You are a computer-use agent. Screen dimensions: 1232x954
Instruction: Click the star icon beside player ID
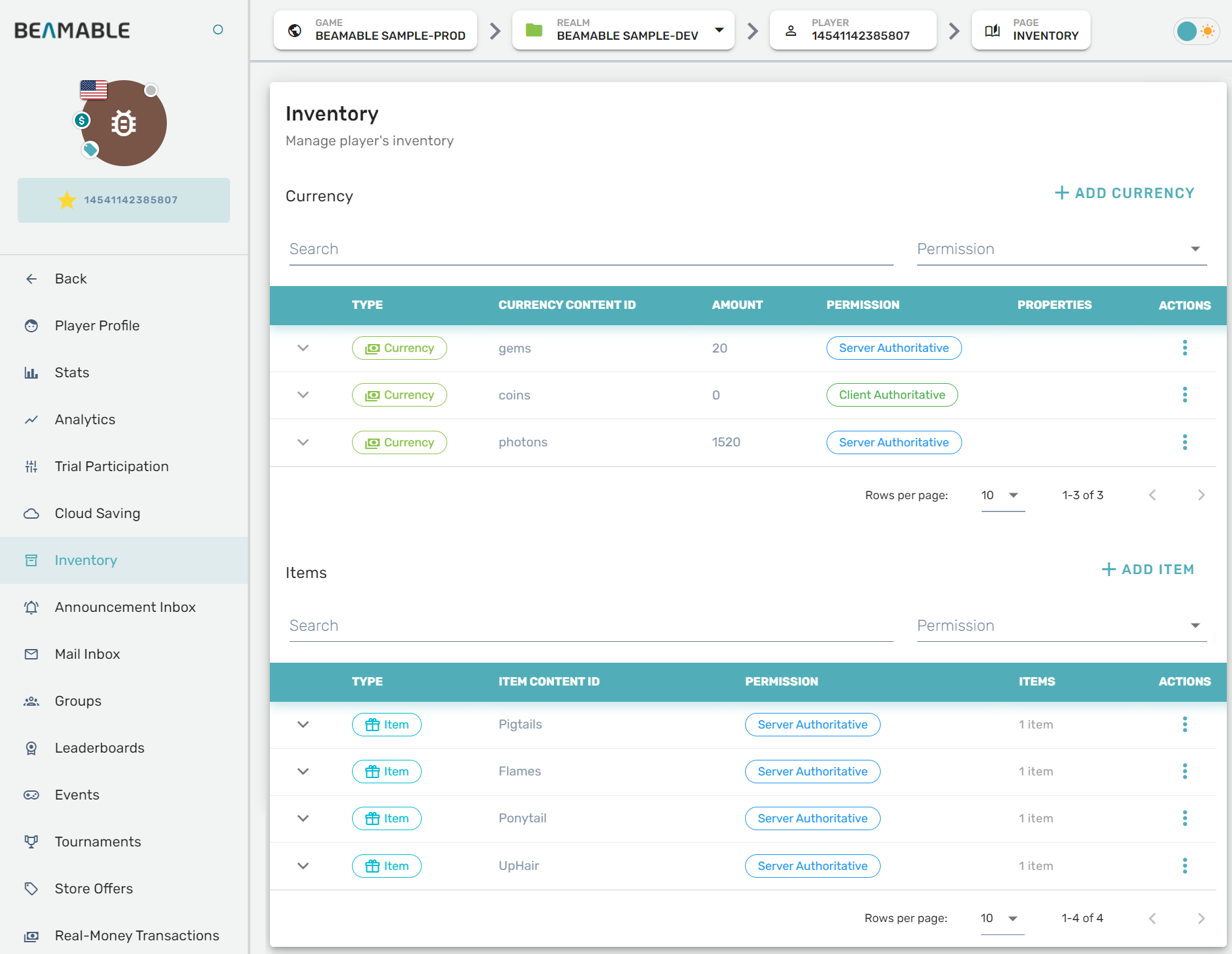67,200
